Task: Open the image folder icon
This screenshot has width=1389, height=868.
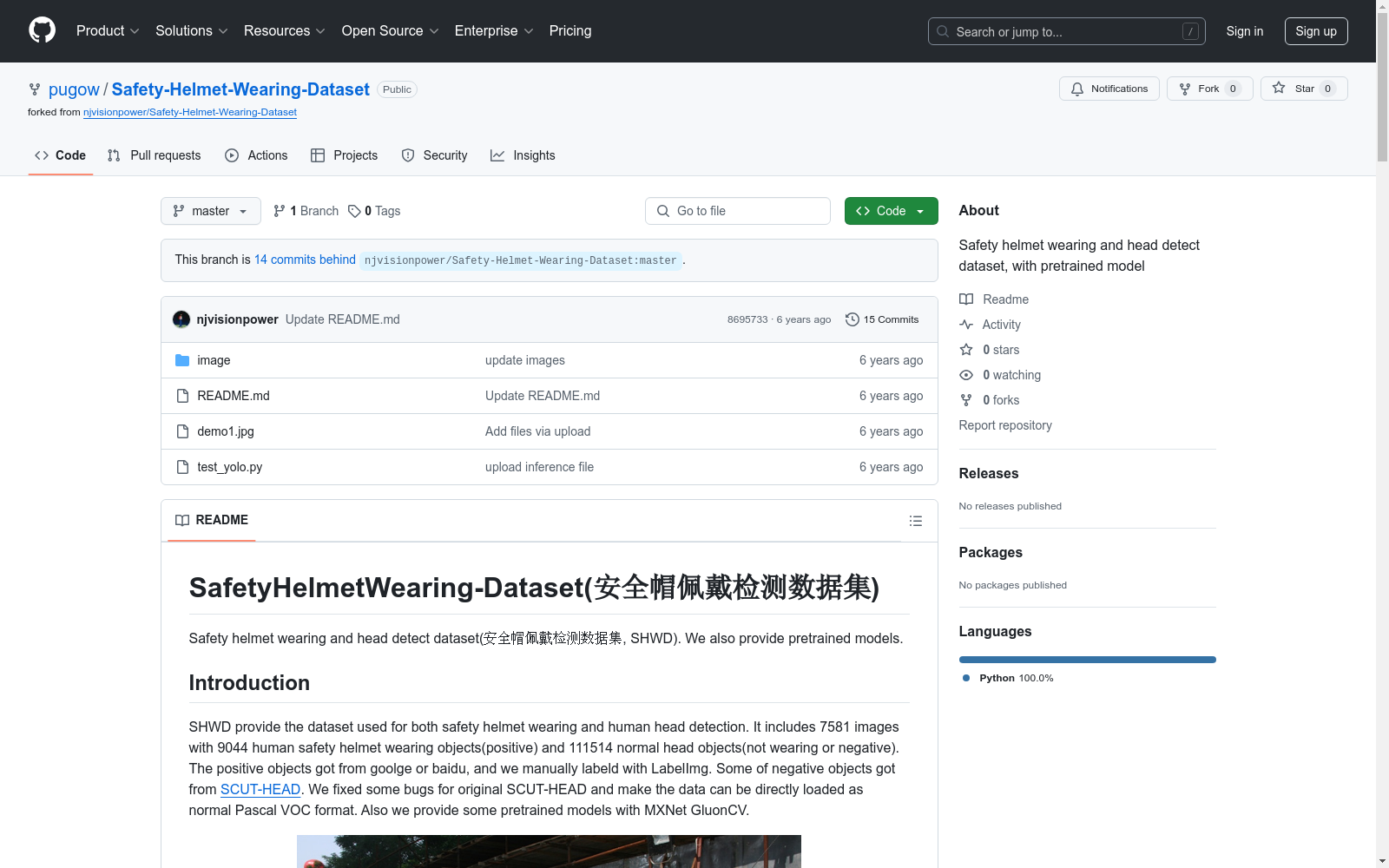Action: pos(182,360)
